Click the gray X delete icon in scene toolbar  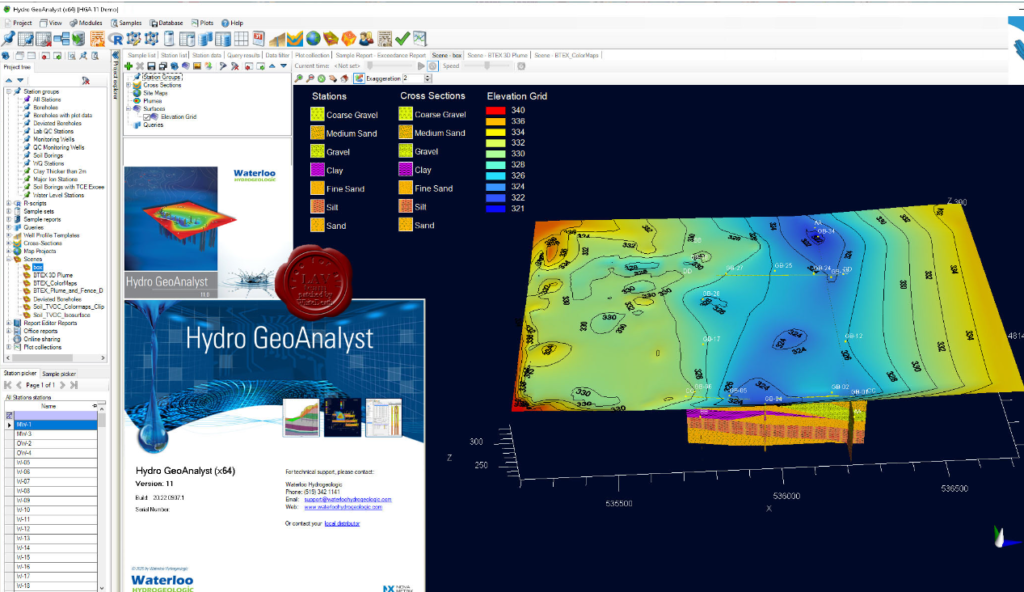[140, 66]
